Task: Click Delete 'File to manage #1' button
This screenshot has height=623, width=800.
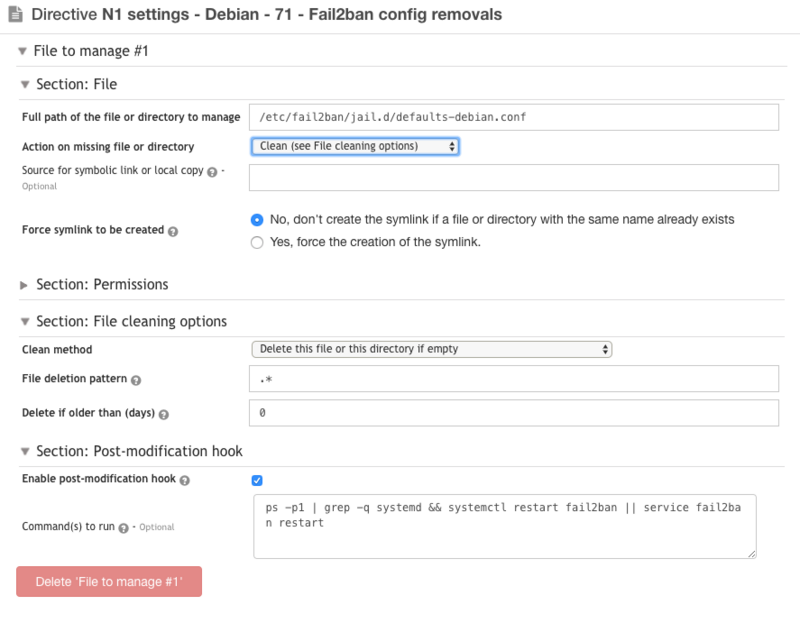Action: coord(109,582)
